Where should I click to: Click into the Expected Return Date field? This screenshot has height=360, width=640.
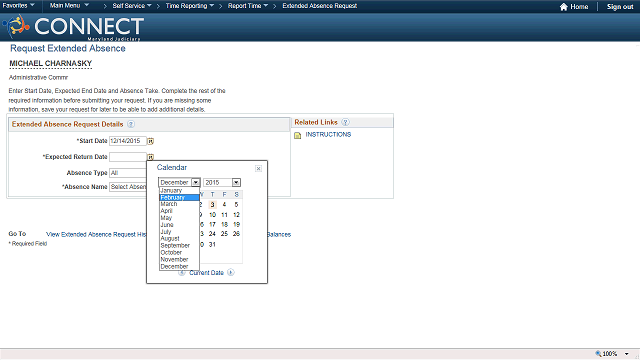click(128, 157)
